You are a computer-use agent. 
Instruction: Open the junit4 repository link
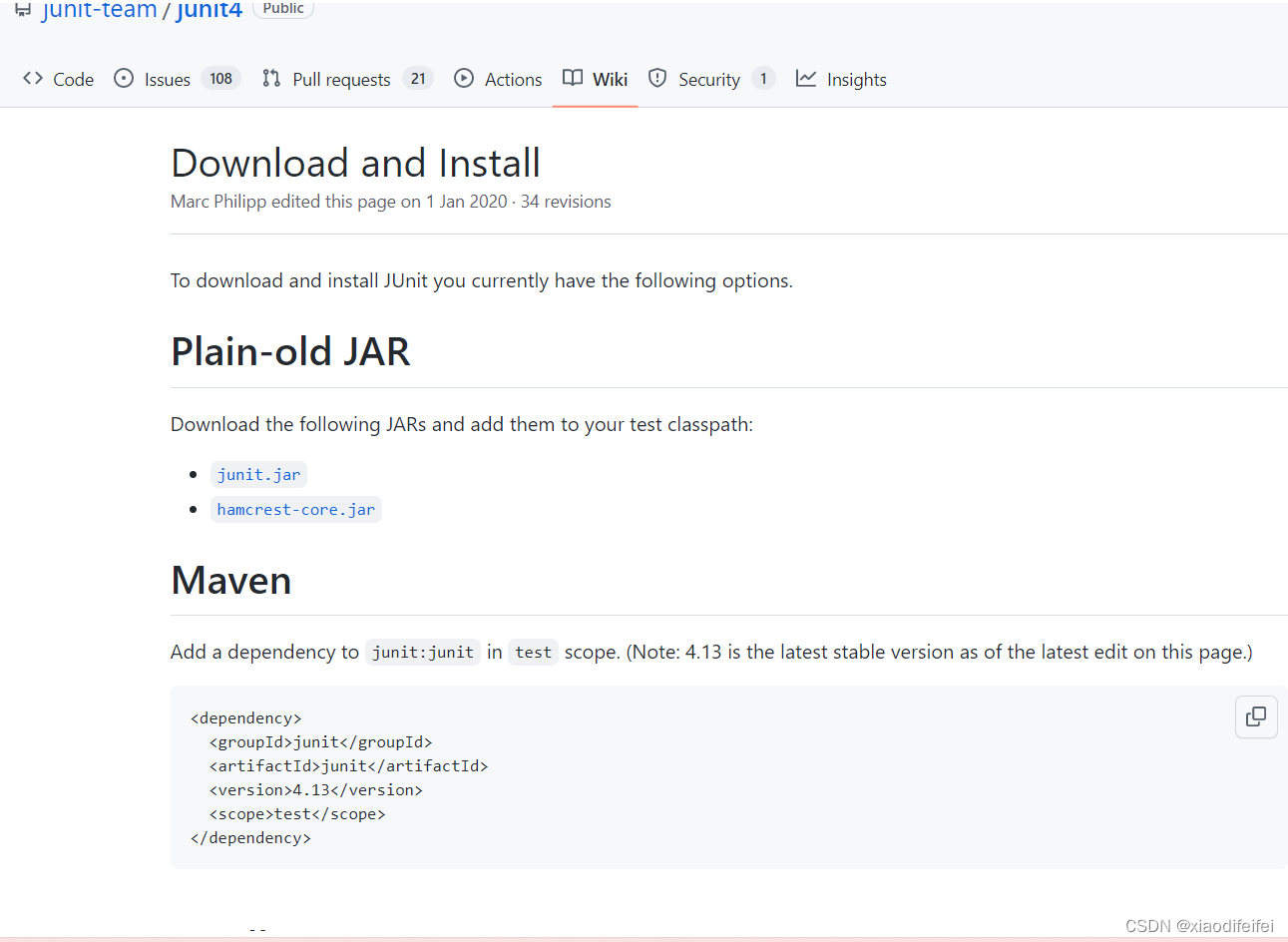(x=210, y=10)
